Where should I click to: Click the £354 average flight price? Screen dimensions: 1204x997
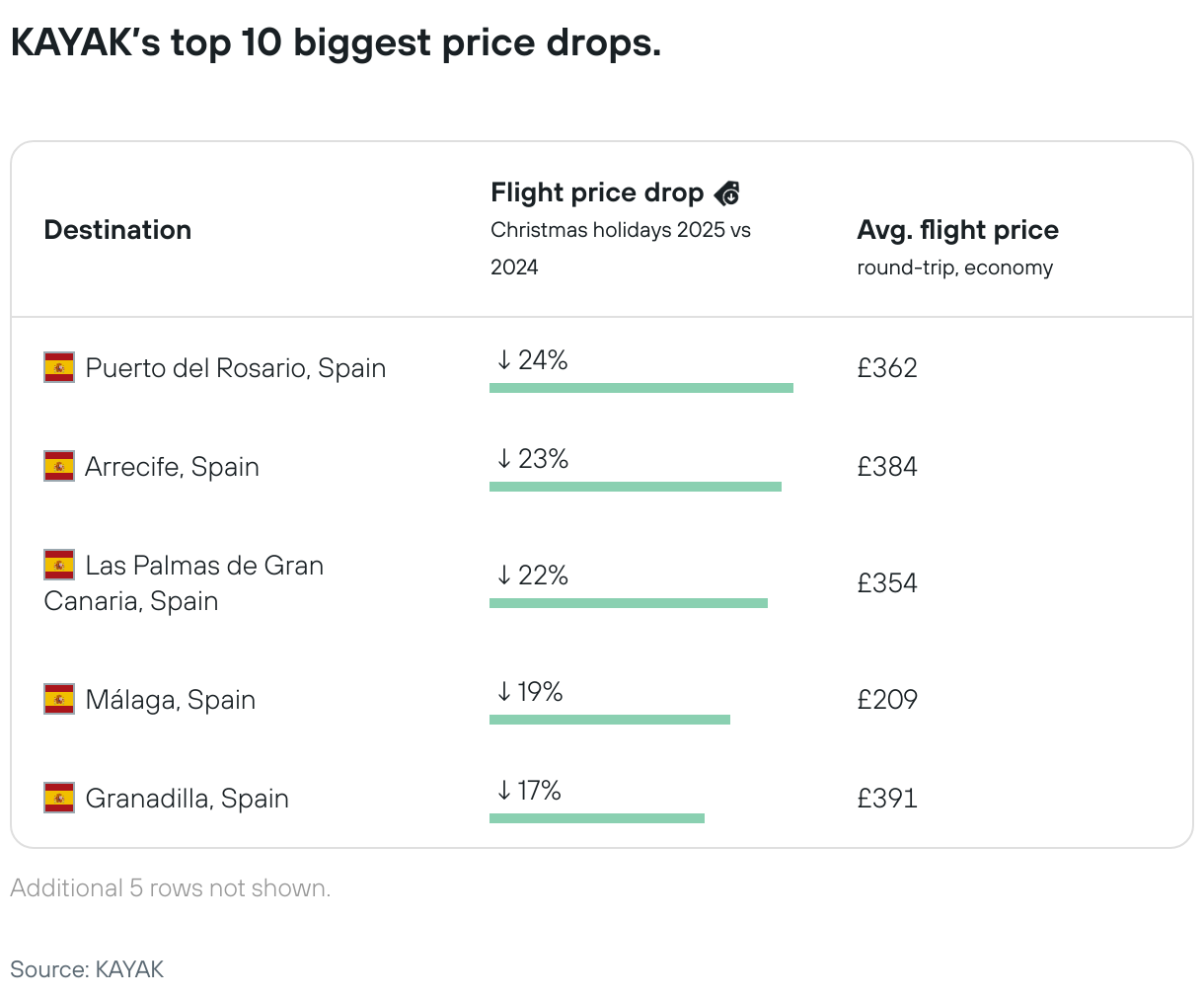coord(886,583)
